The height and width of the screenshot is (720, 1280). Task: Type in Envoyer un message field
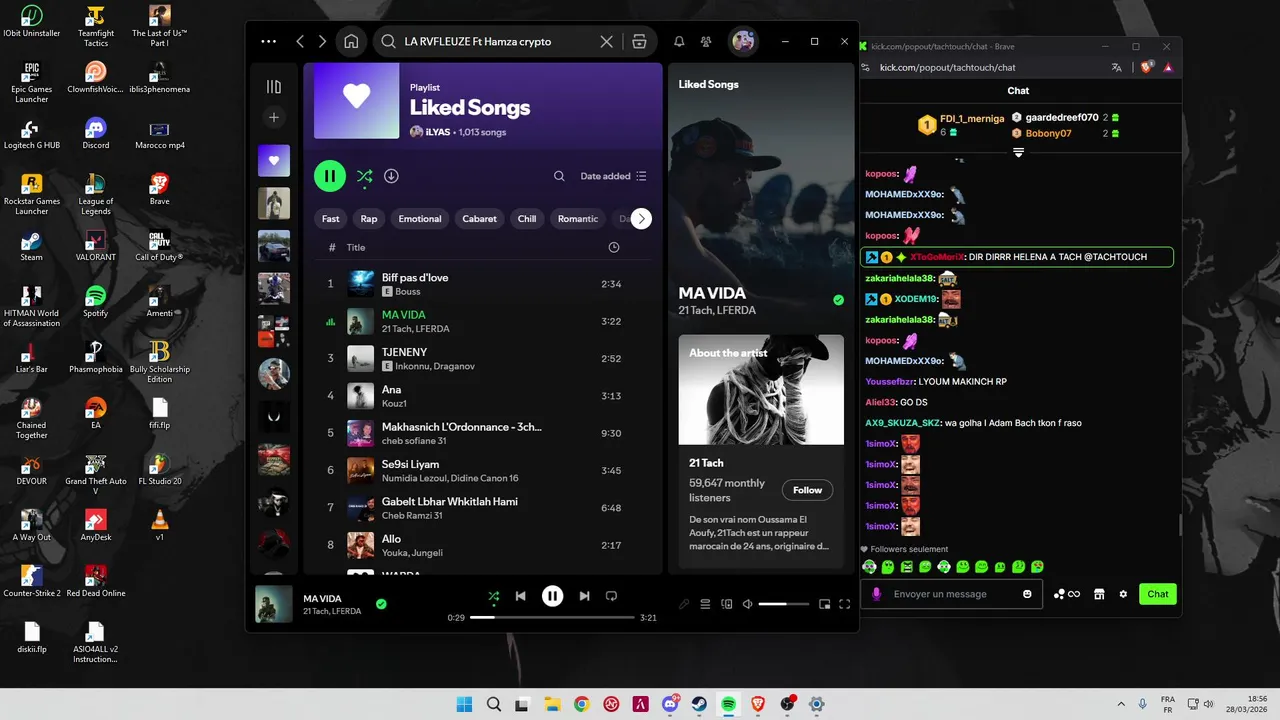pyautogui.click(x=950, y=594)
